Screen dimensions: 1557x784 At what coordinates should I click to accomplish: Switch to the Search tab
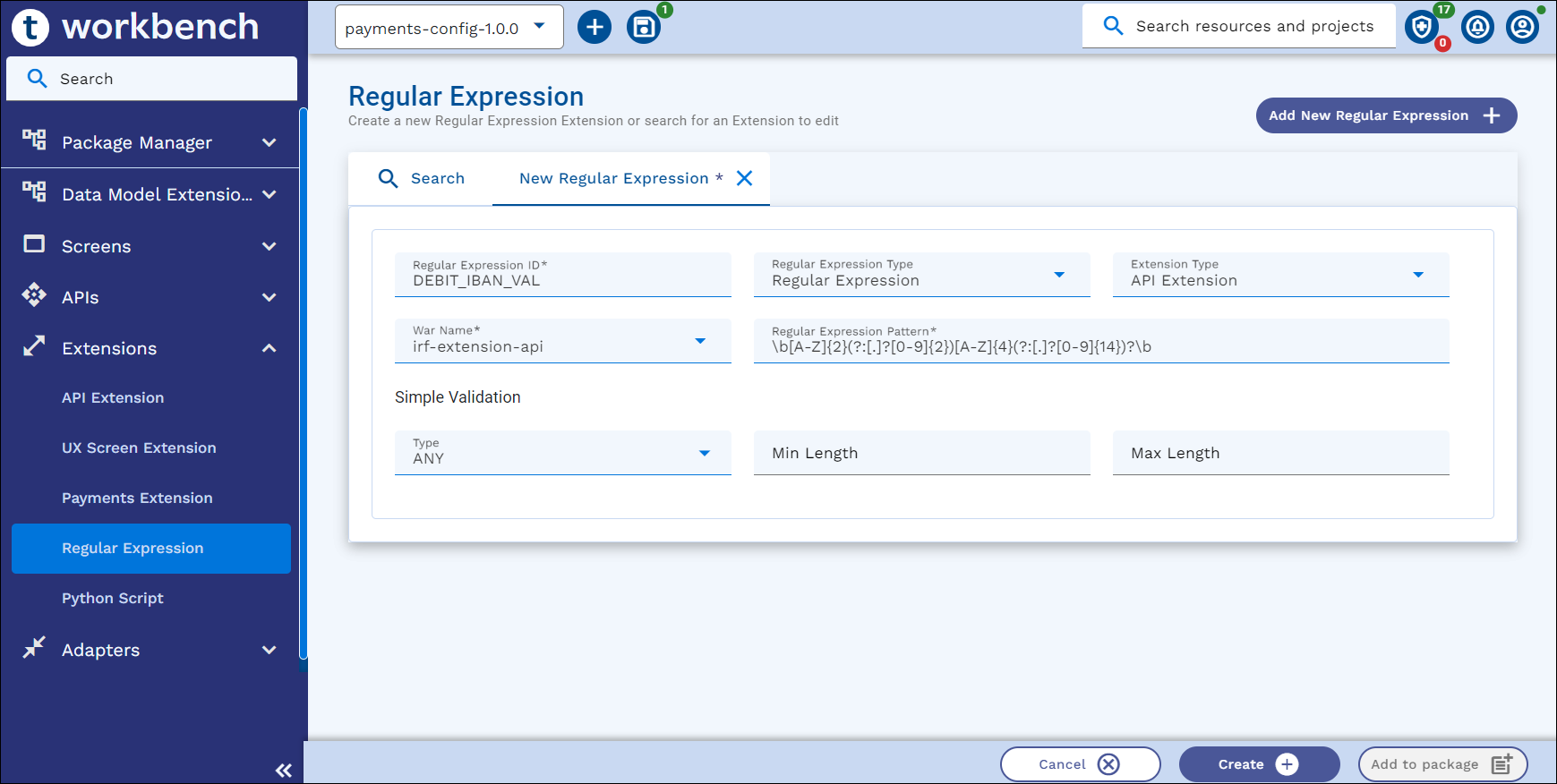click(422, 178)
